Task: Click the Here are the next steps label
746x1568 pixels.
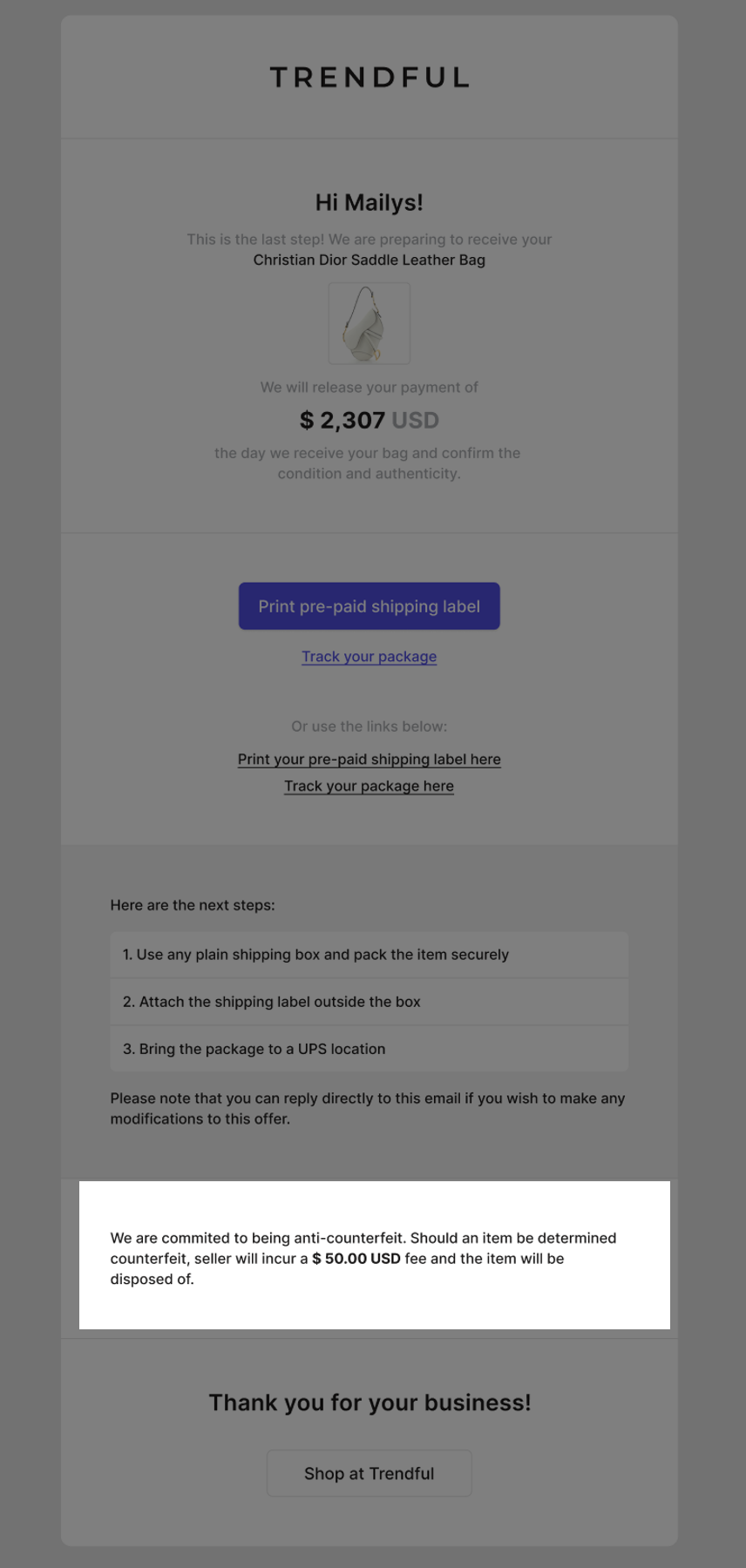Action: click(193, 906)
